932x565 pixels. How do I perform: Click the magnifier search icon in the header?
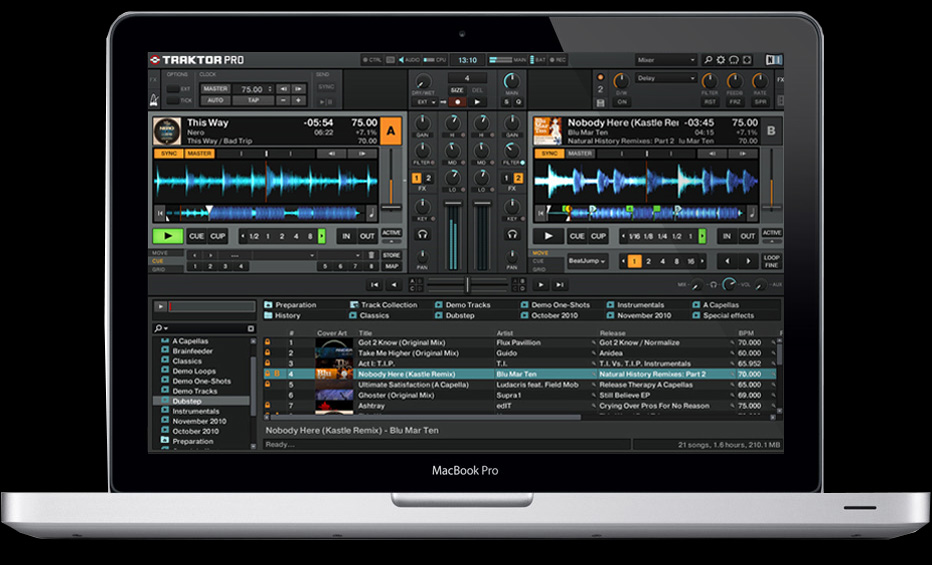(709, 60)
